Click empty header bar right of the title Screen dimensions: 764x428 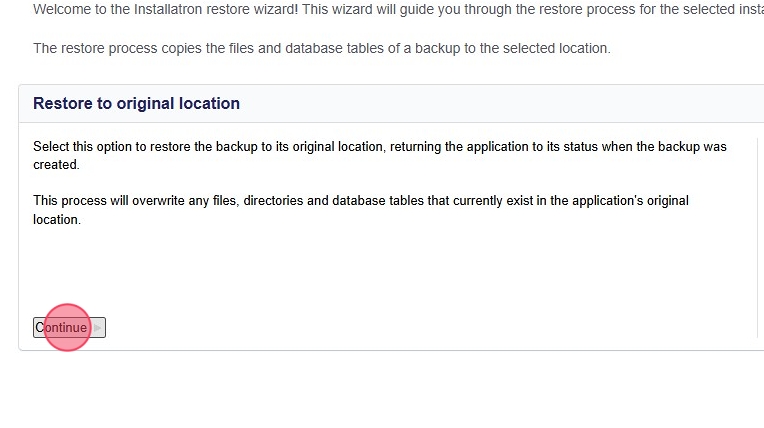click(500, 104)
